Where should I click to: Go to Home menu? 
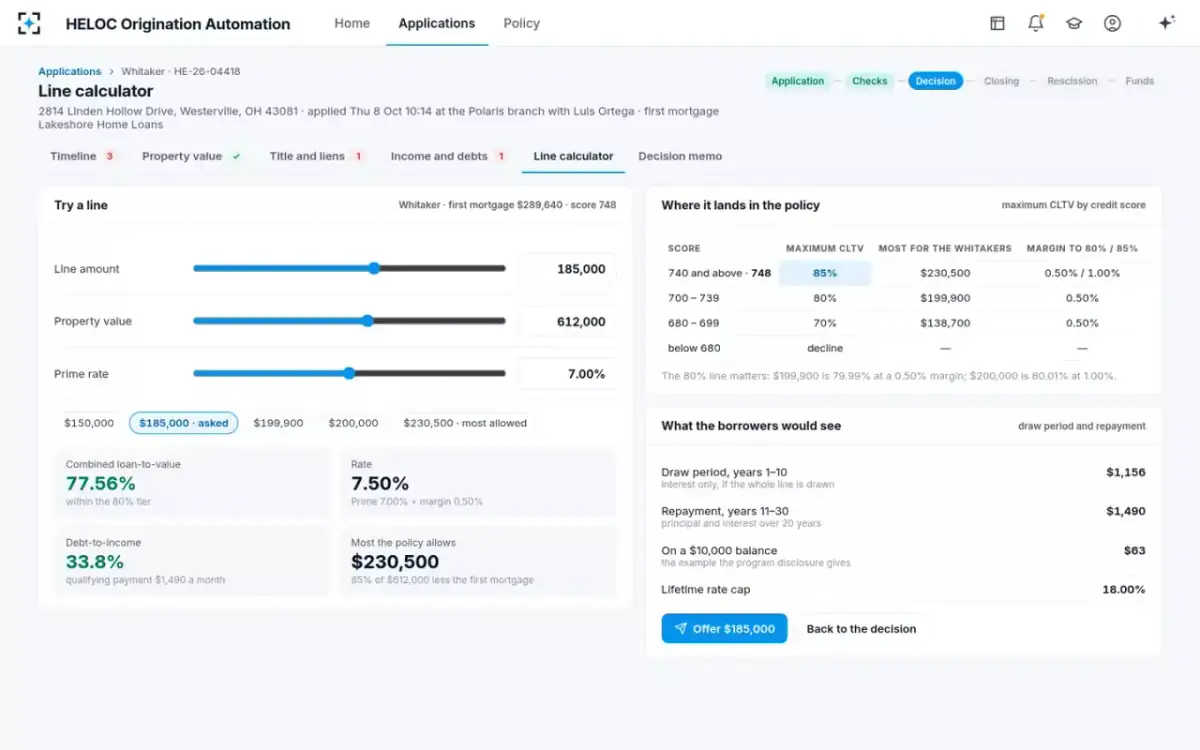click(352, 23)
